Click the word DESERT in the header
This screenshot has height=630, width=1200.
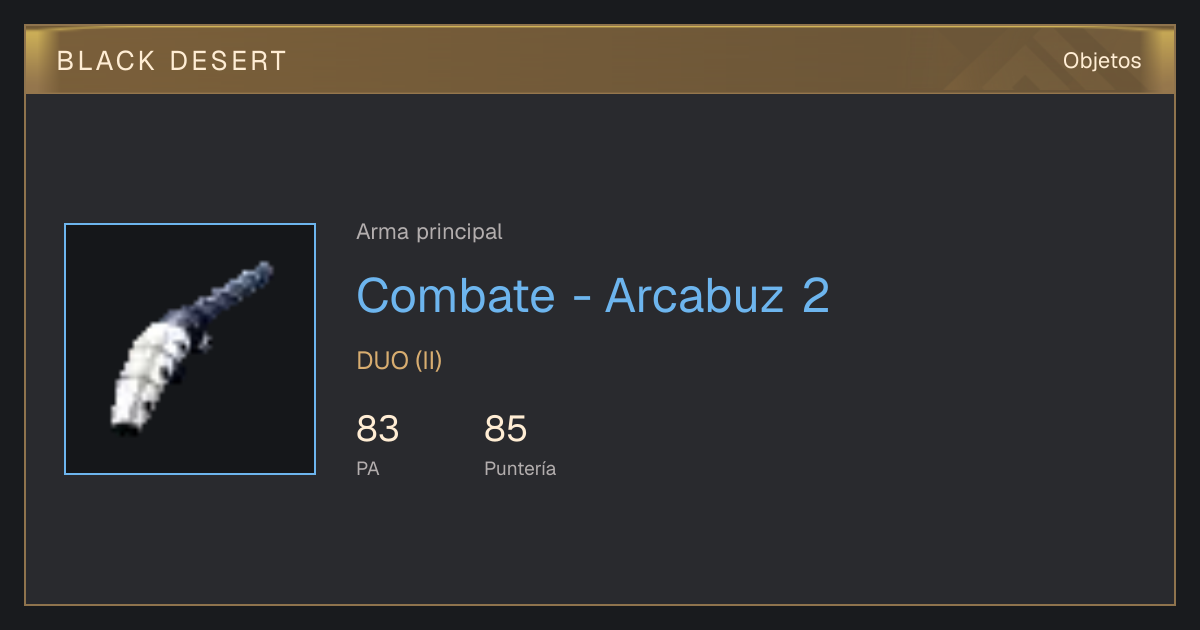[229, 61]
